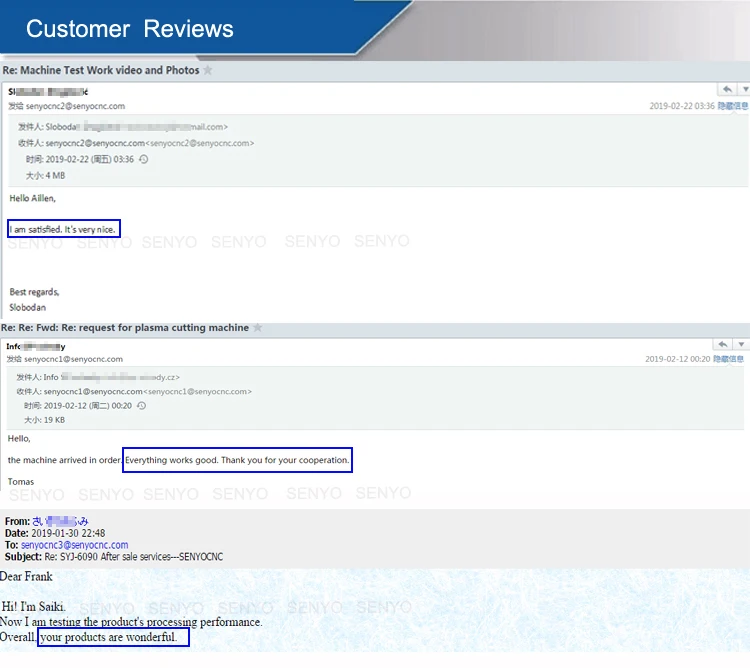This screenshot has height=668, width=750.
Task: Click clock icon next to 2019-02-22 03:36 time
Action: (x=143, y=159)
